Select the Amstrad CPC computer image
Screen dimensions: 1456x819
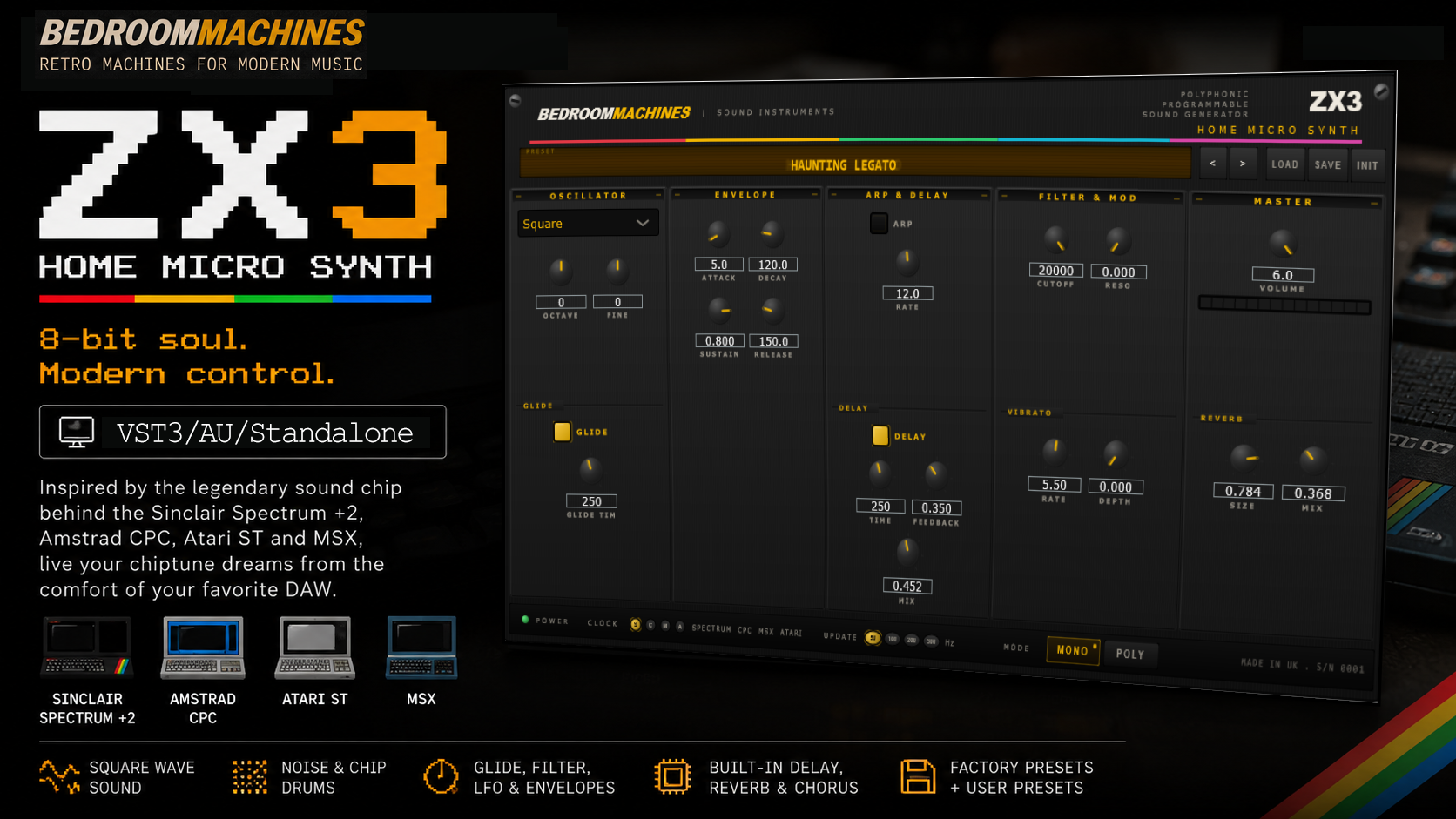click(203, 648)
